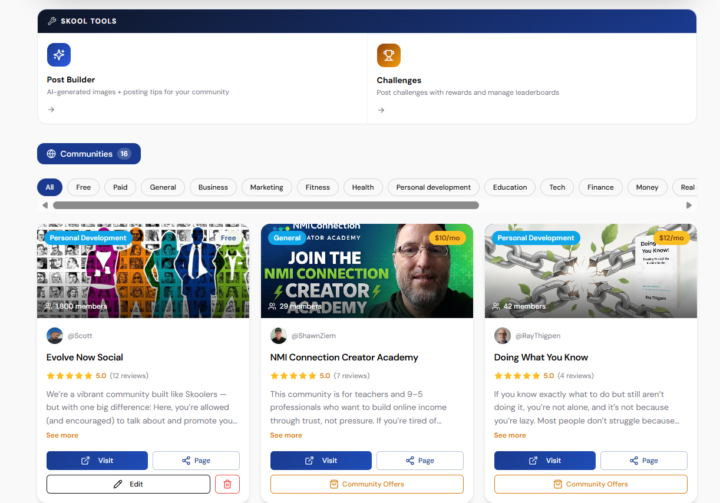Select the Marketing category filter
Image resolution: width=720 pixels, height=503 pixels.
(x=267, y=187)
